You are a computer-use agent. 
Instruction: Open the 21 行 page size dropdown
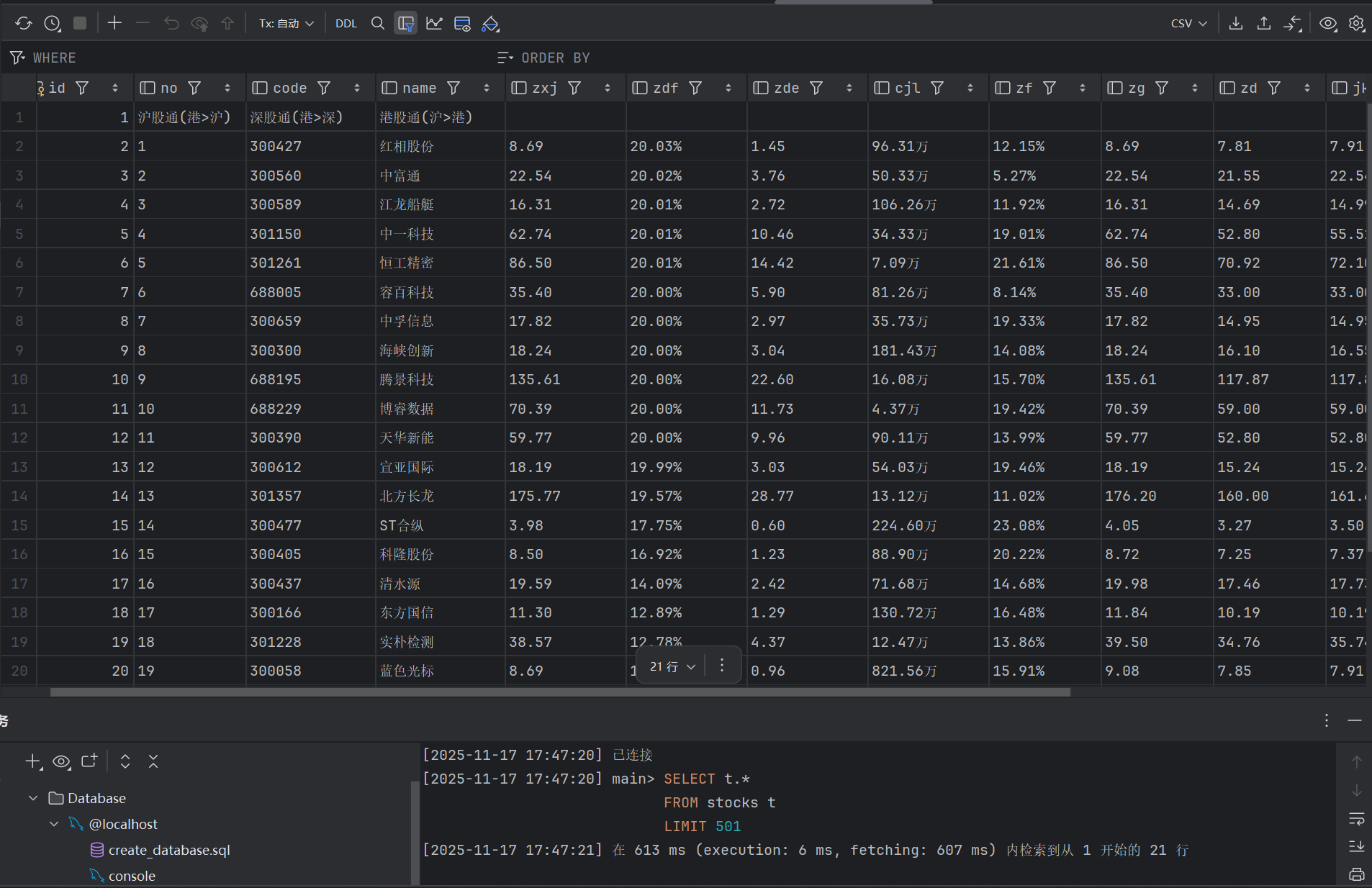672,666
